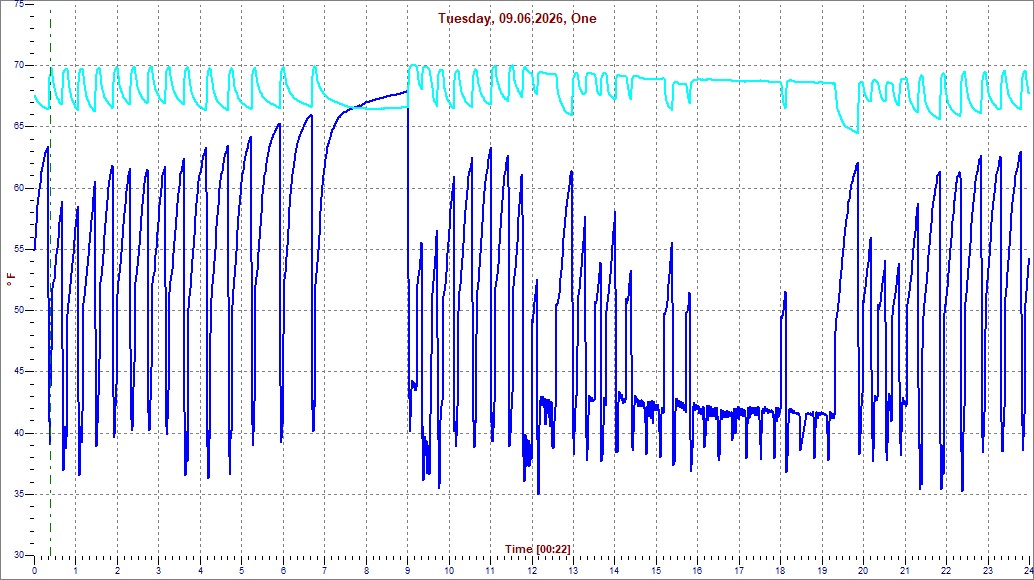Click x-axis hour label 16

coord(698,571)
